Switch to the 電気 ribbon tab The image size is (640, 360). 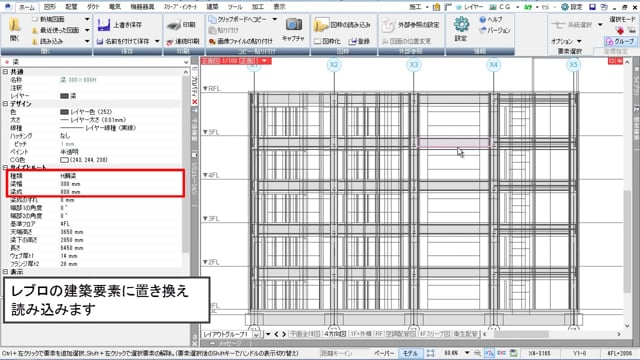(x=115, y=7)
